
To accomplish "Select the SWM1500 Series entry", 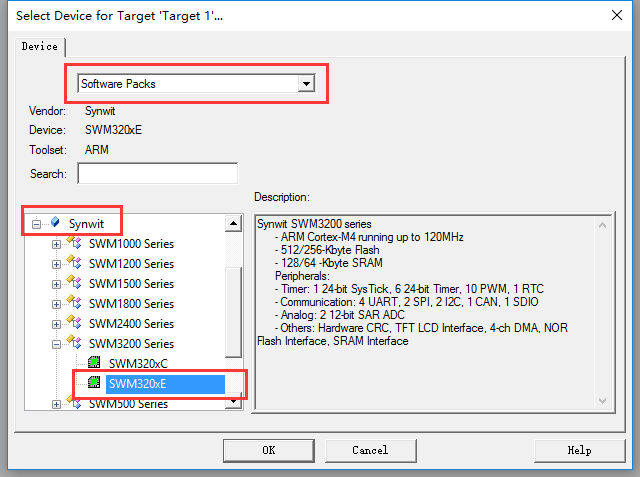I will point(131,284).
